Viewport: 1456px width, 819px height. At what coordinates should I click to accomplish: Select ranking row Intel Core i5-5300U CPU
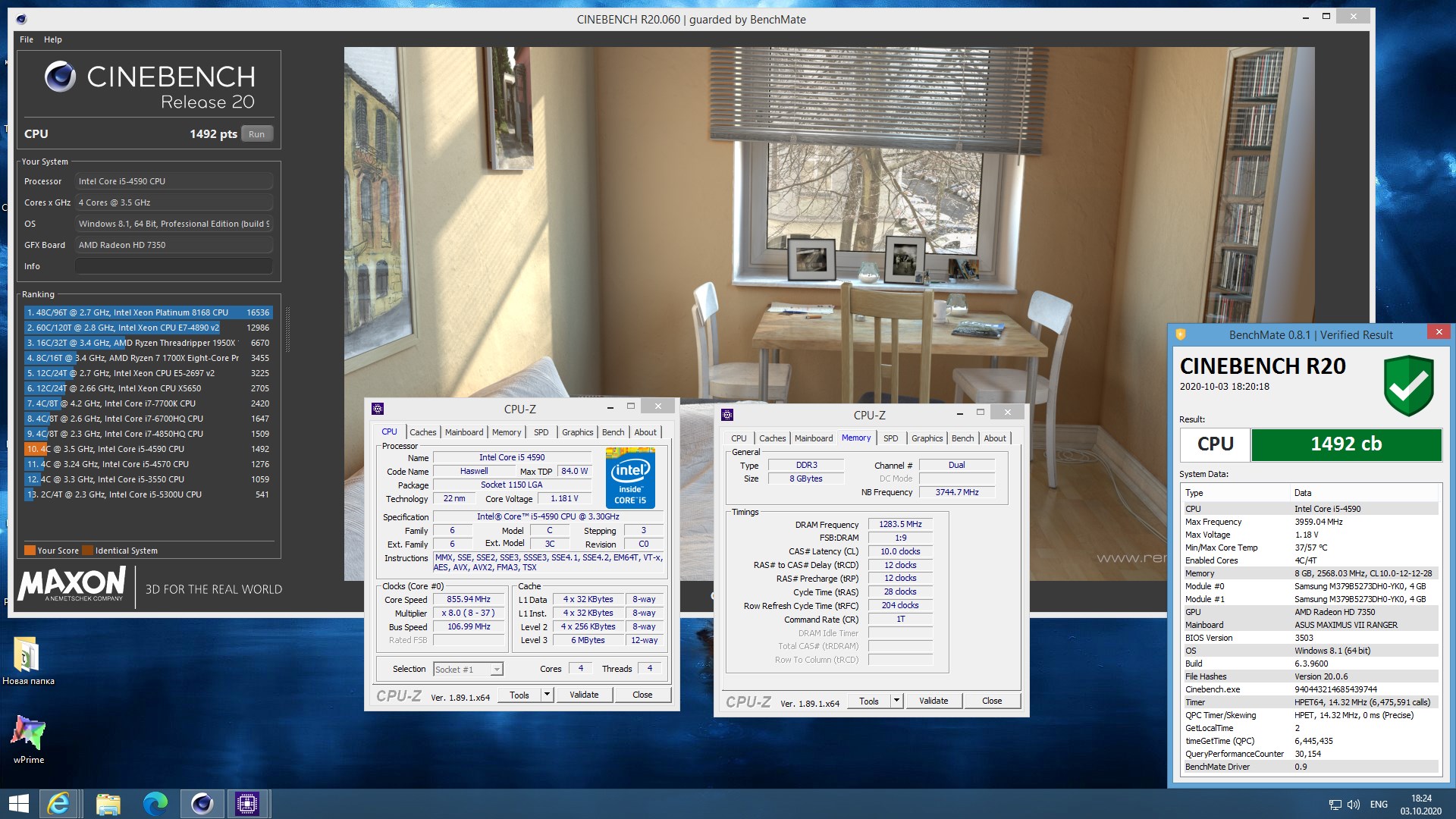click(x=148, y=494)
